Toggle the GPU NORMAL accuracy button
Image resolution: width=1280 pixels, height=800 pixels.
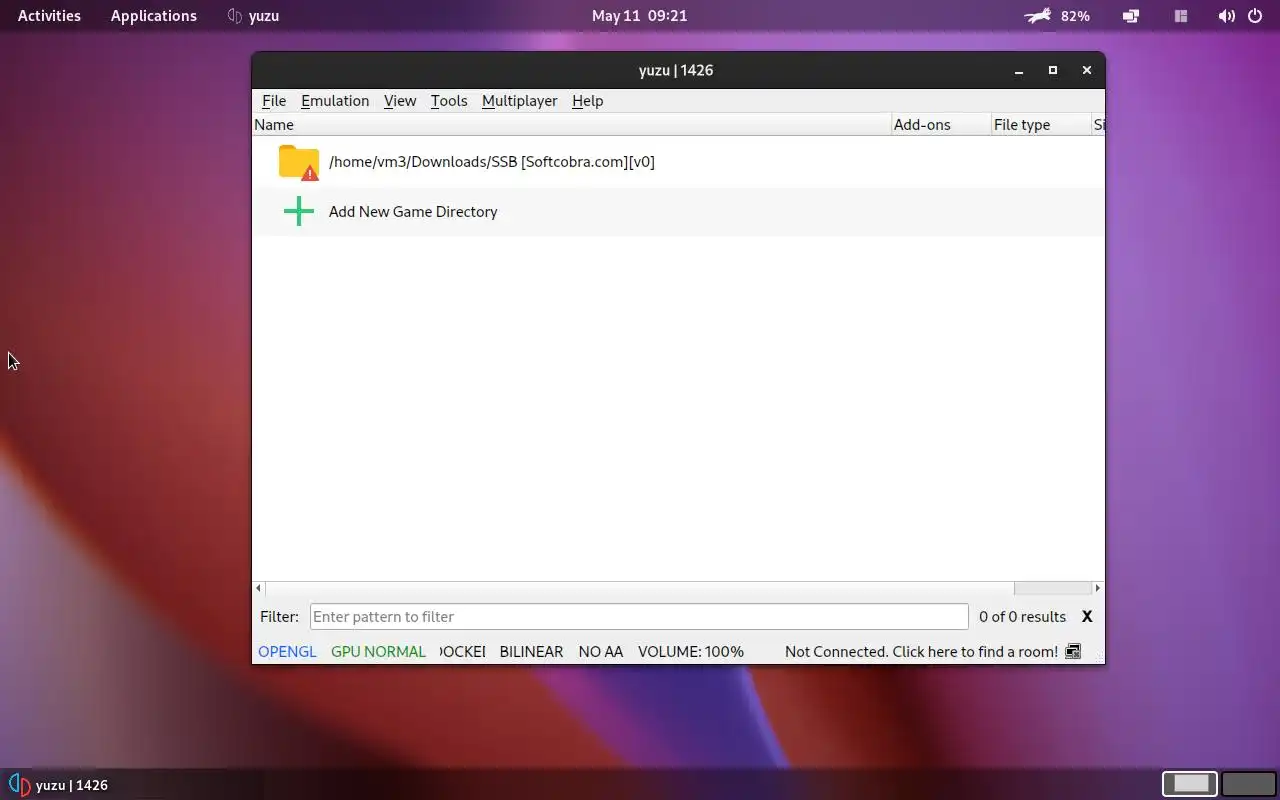(x=378, y=651)
